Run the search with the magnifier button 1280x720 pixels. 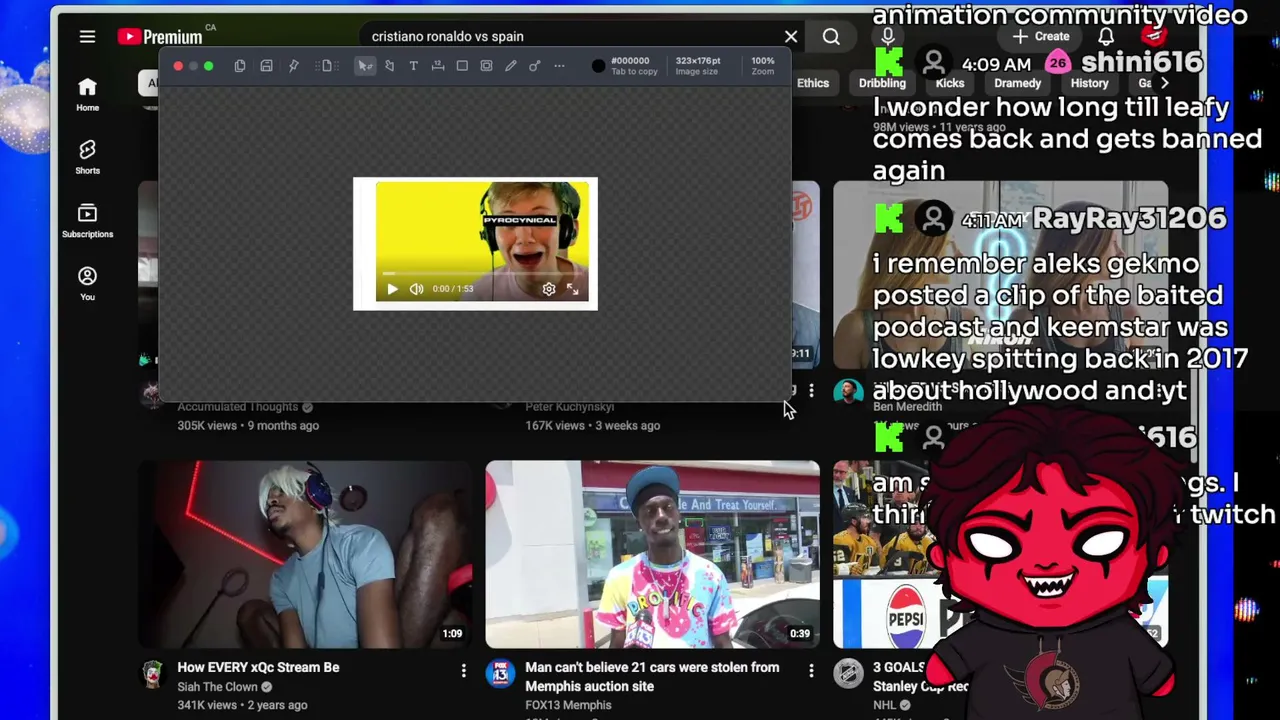tap(831, 37)
